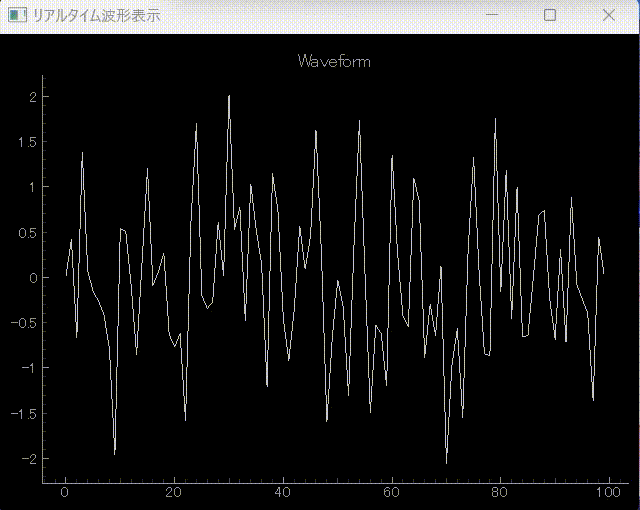Click y-axis label 1
Image resolution: width=640 pixels, height=510 pixels.
(x=33, y=187)
